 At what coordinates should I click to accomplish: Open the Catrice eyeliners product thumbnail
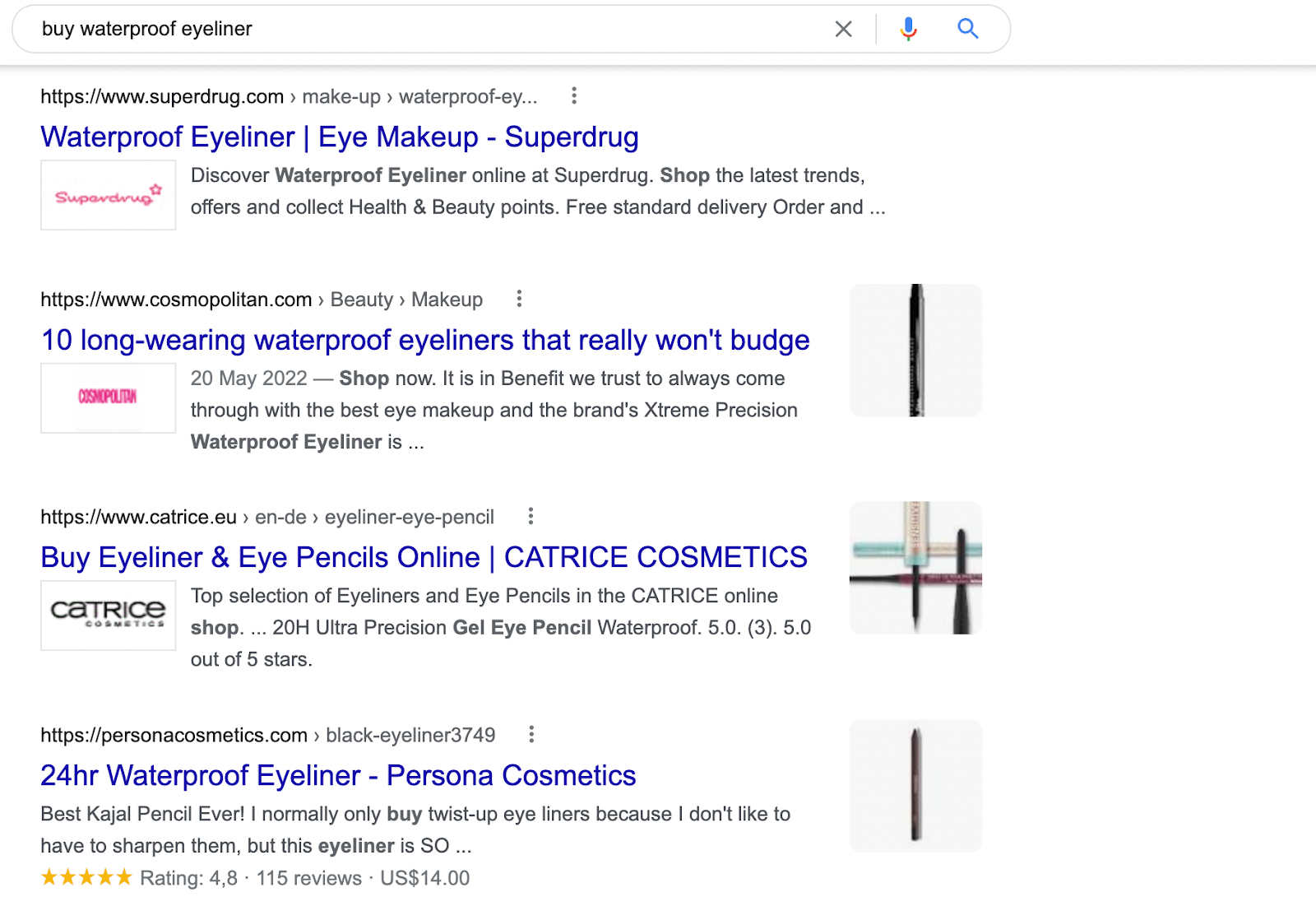click(915, 568)
